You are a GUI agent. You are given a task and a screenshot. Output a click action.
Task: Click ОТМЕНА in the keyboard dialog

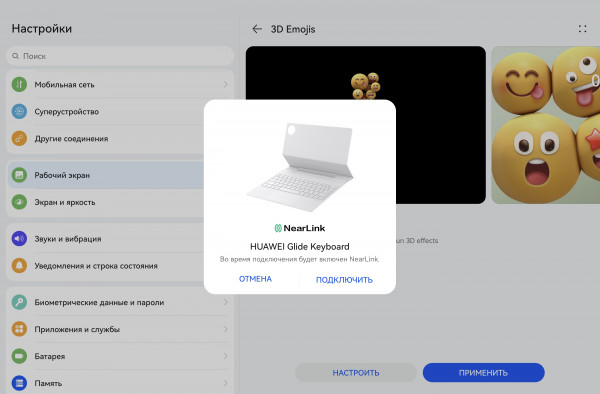click(x=255, y=279)
